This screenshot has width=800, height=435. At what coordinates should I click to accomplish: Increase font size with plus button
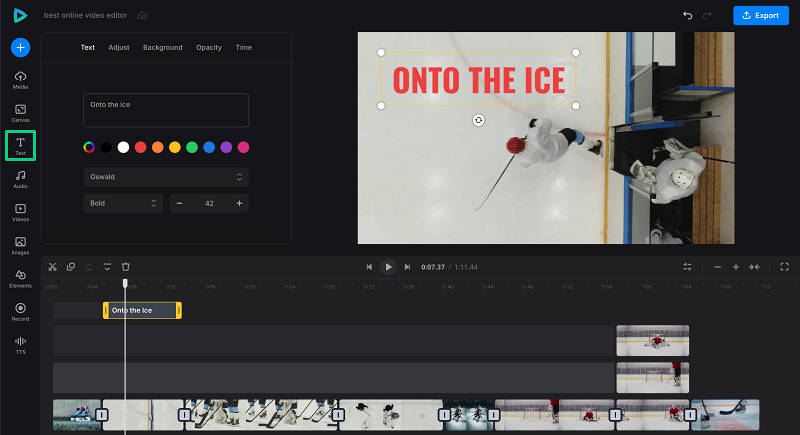[239, 203]
